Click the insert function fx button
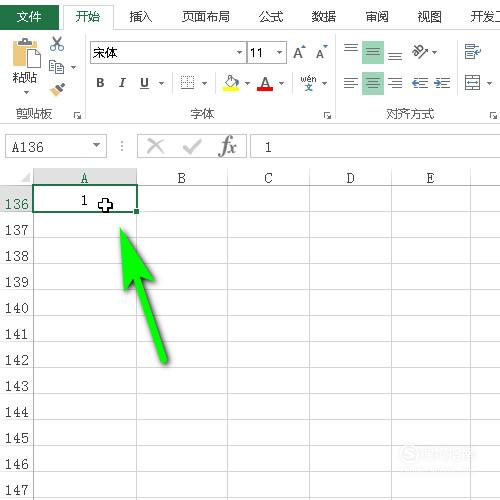The height and width of the screenshot is (500, 500). pyautogui.click(x=228, y=146)
